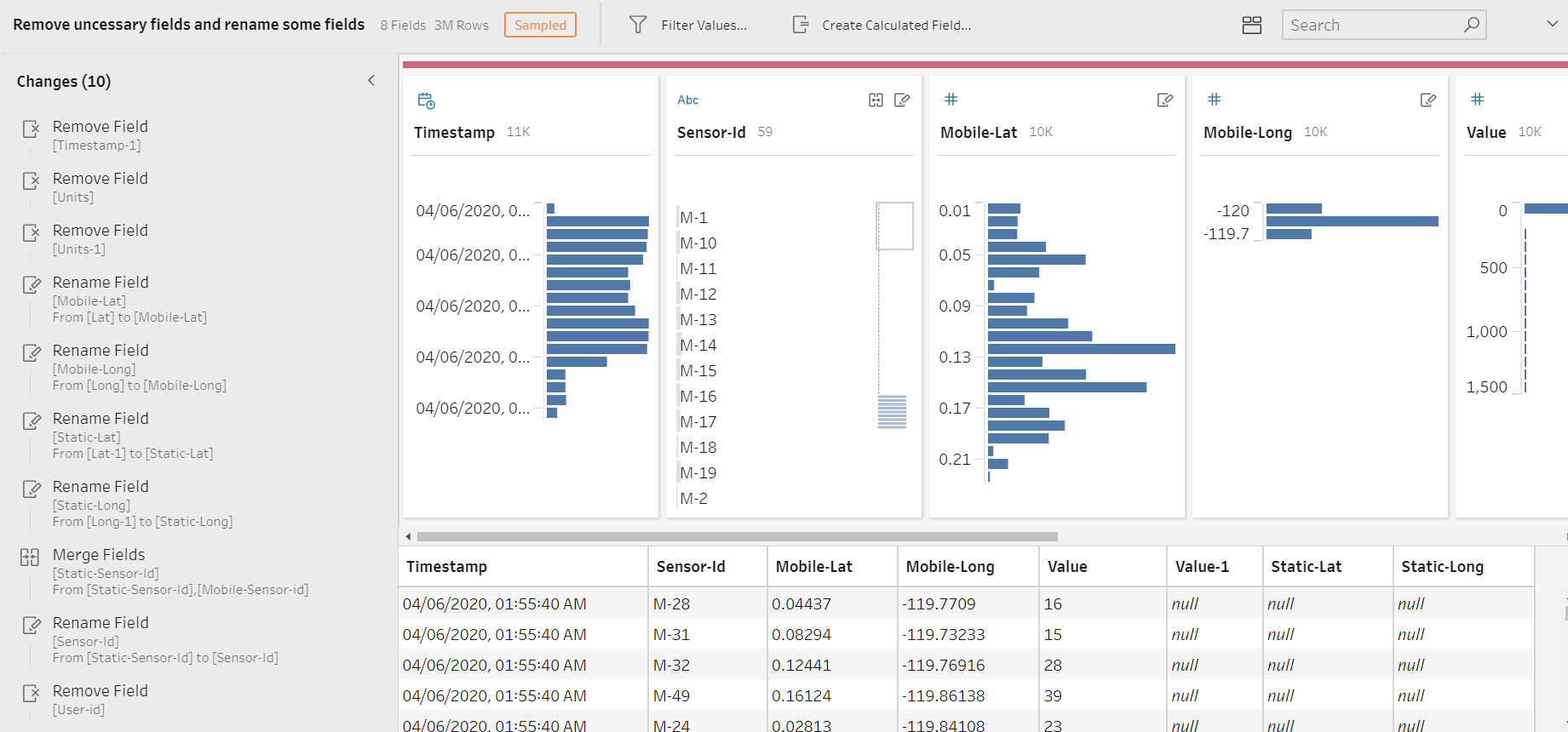The width and height of the screenshot is (1568, 732).
Task: Select the 0.08294 cell in data grid
Action: click(832, 634)
